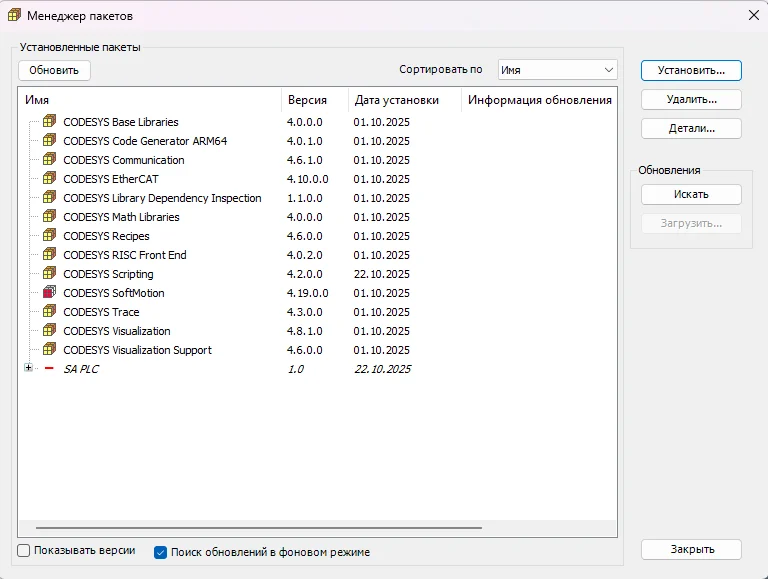Viewport: 768px width, 579px height.
Task: Expand the SA PLC tree node
Action: pyautogui.click(x=28, y=368)
